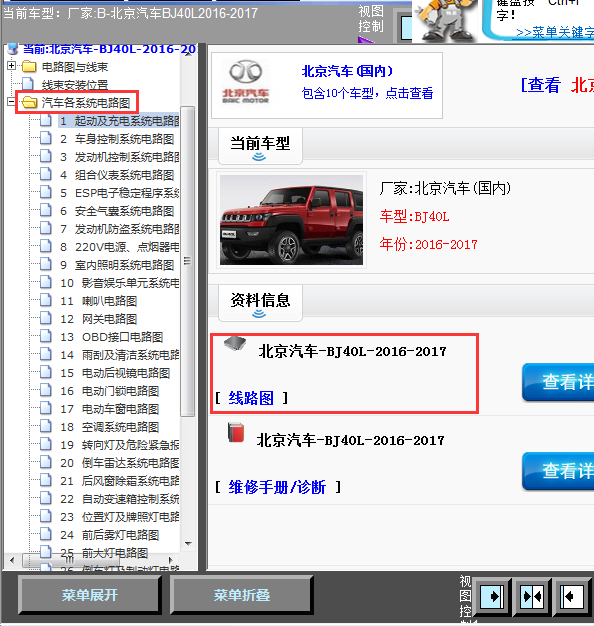Open item 5 ESP电子稳定程序系统
This screenshot has height=626, width=594.
click(x=120, y=193)
